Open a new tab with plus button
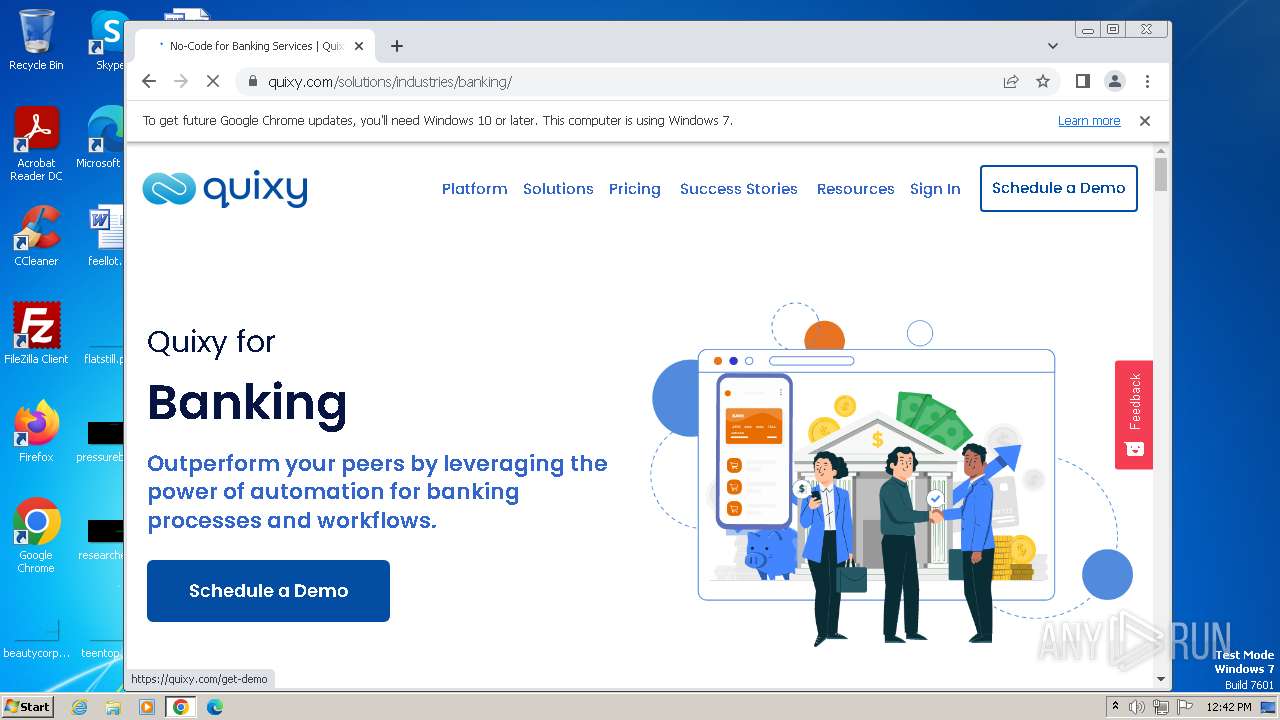Screen dimensions: 1280x720 coord(397,46)
